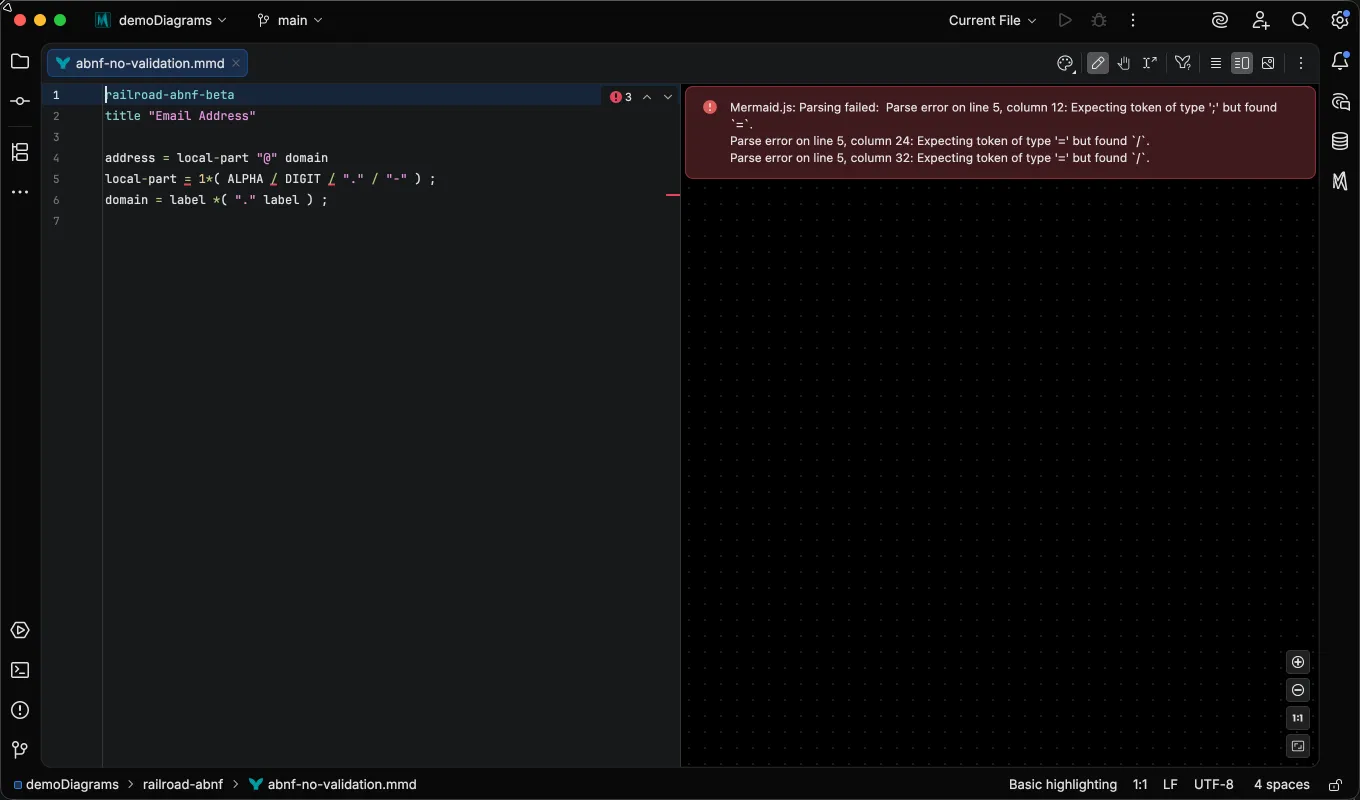The image size is (1360, 800).
Task: Open Search Everywhere
Action: [x=1300, y=20]
